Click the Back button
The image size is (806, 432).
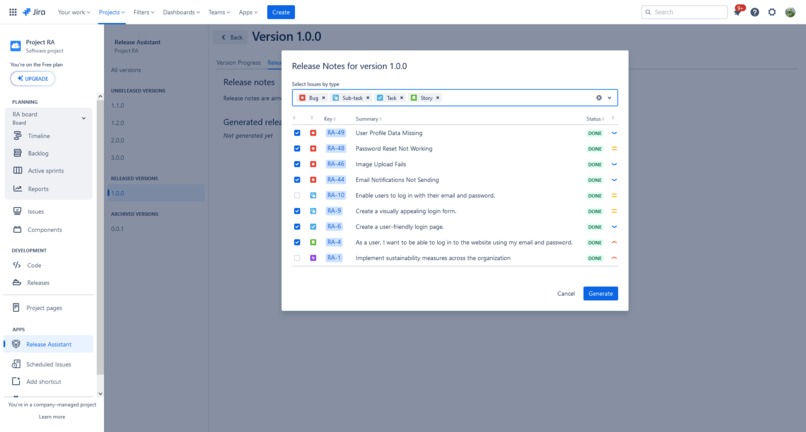[x=231, y=37]
